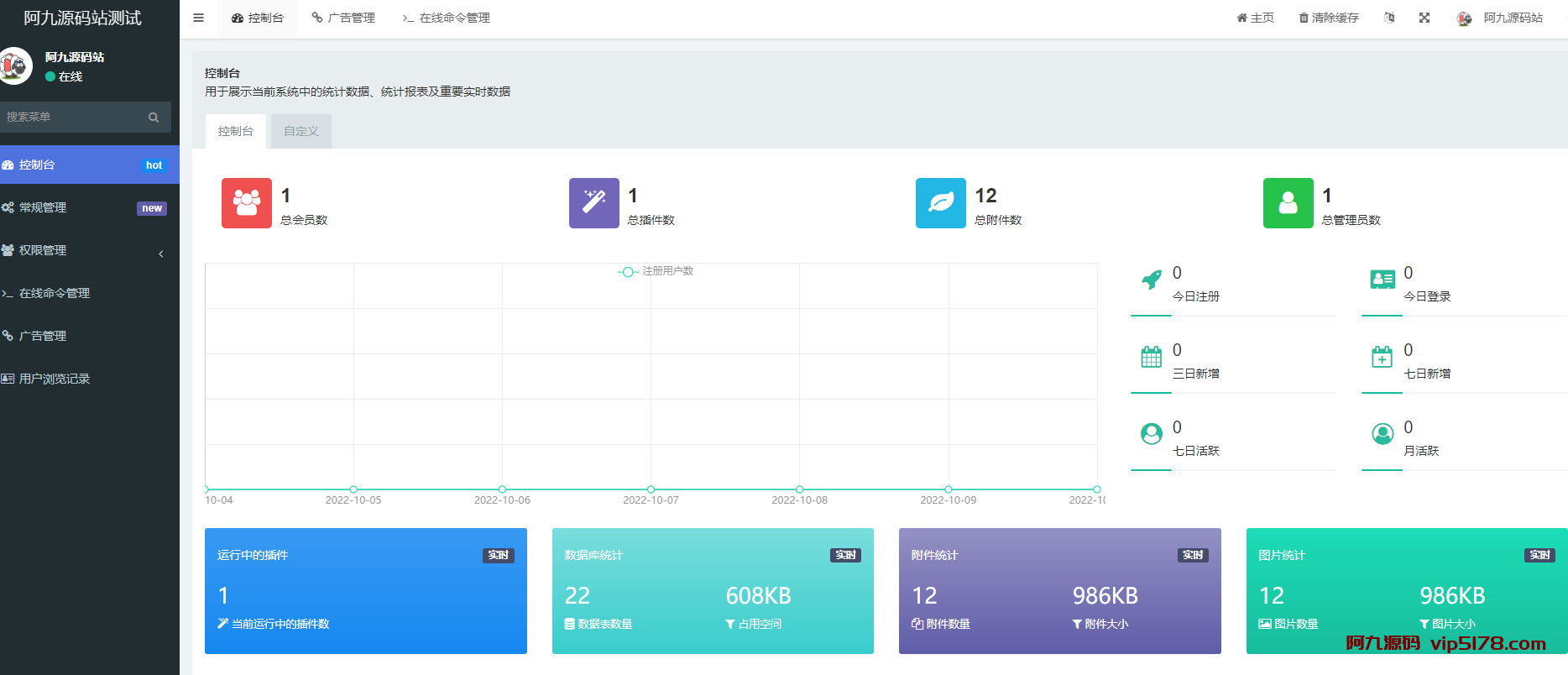Image resolution: width=1568 pixels, height=675 pixels.
Task: Click the filter icon by 占用空间
Action: click(730, 624)
